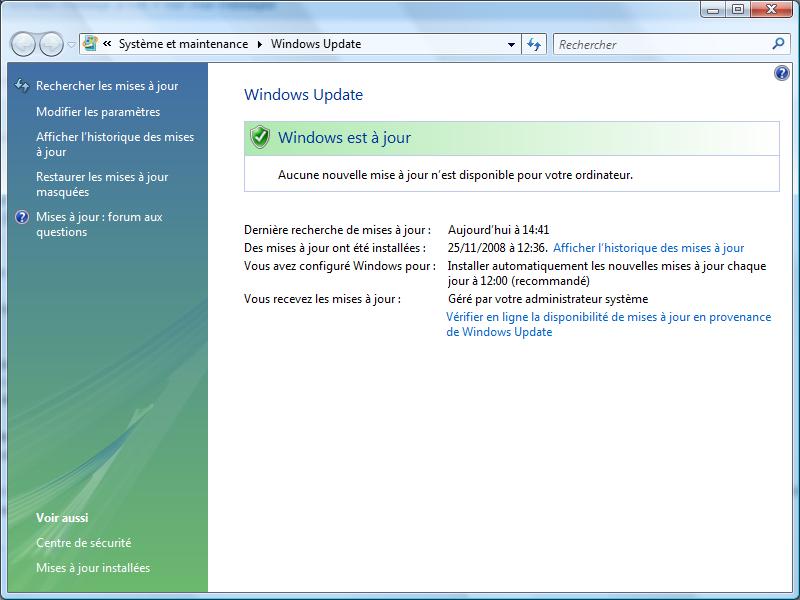Click the update arrows icon in sidebar
Viewport: 800px width, 600px height.
22,85
